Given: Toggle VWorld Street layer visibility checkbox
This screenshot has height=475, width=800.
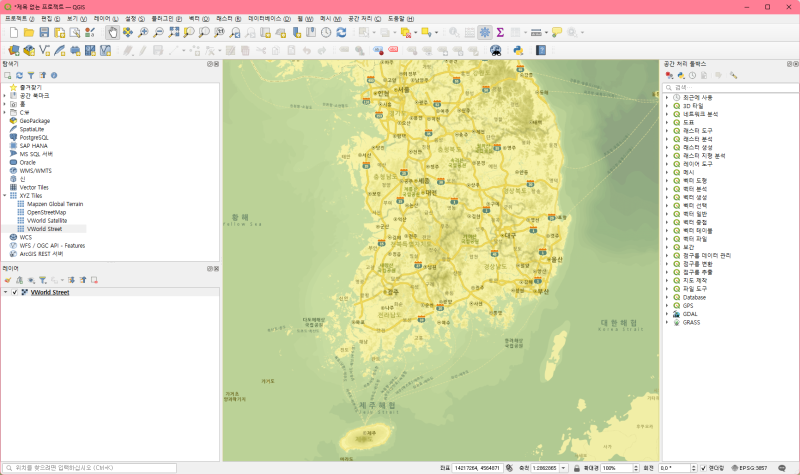Looking at the screenshot, I should point(15,292).
